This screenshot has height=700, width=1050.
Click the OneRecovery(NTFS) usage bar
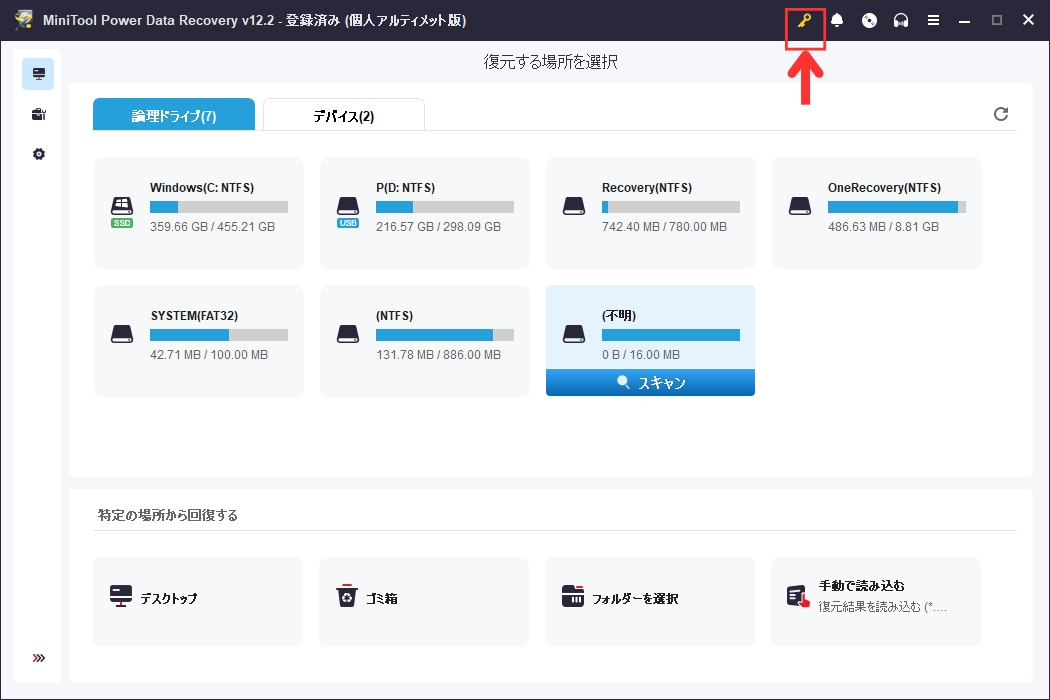coord(897,207)
